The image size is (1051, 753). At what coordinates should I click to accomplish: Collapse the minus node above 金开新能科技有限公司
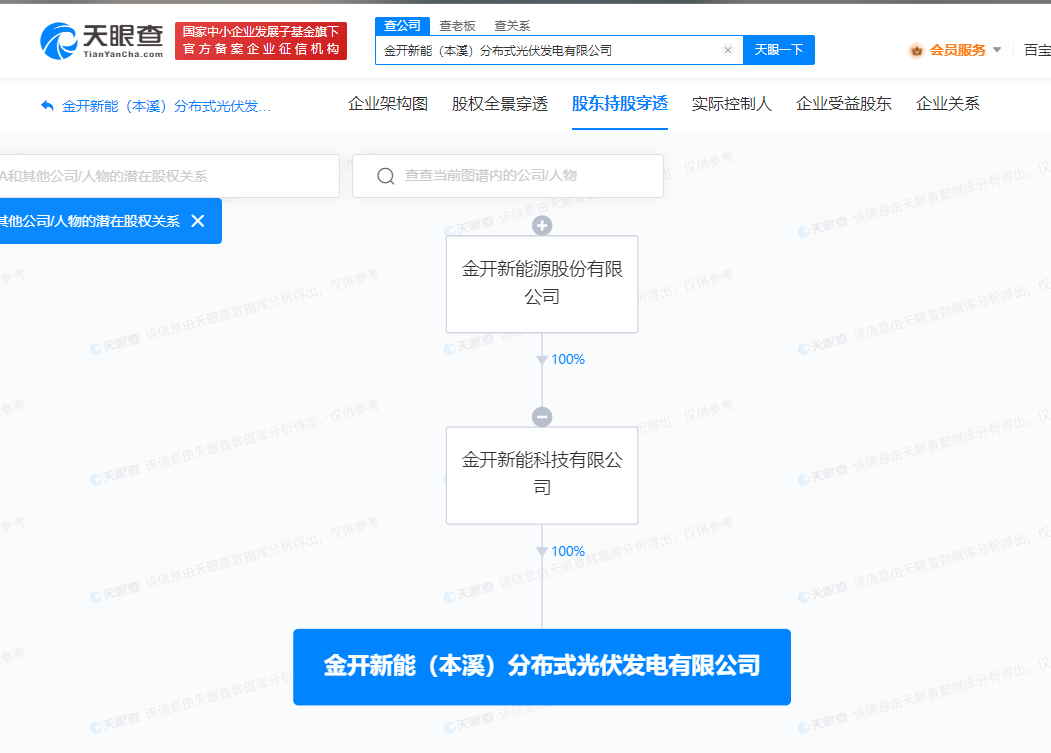(x=541, y=416)
